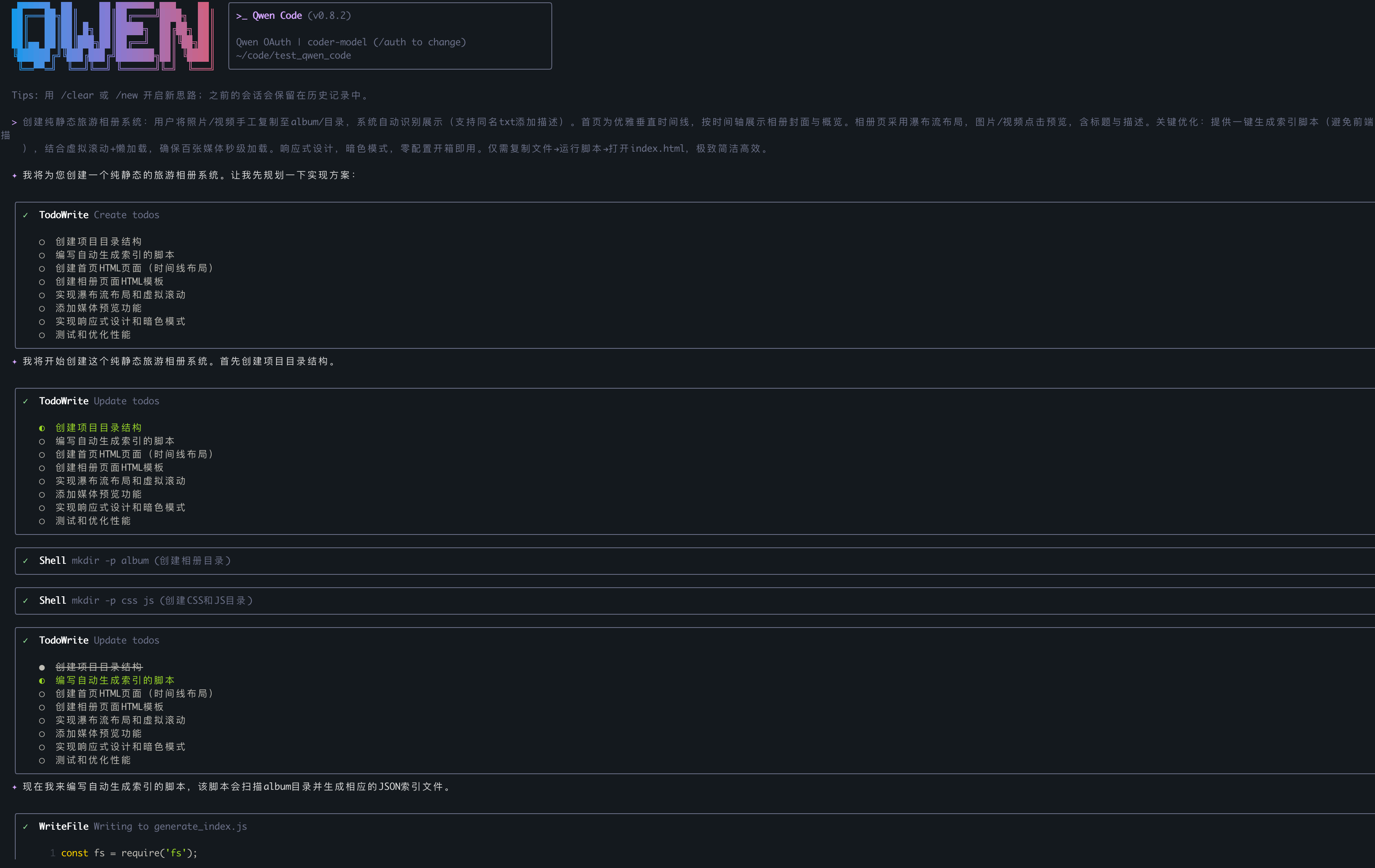The width and height of the screenshot is (1375, 868).
Task: Click the TodoWrite Create todos header
Action: tap(99, 215)
